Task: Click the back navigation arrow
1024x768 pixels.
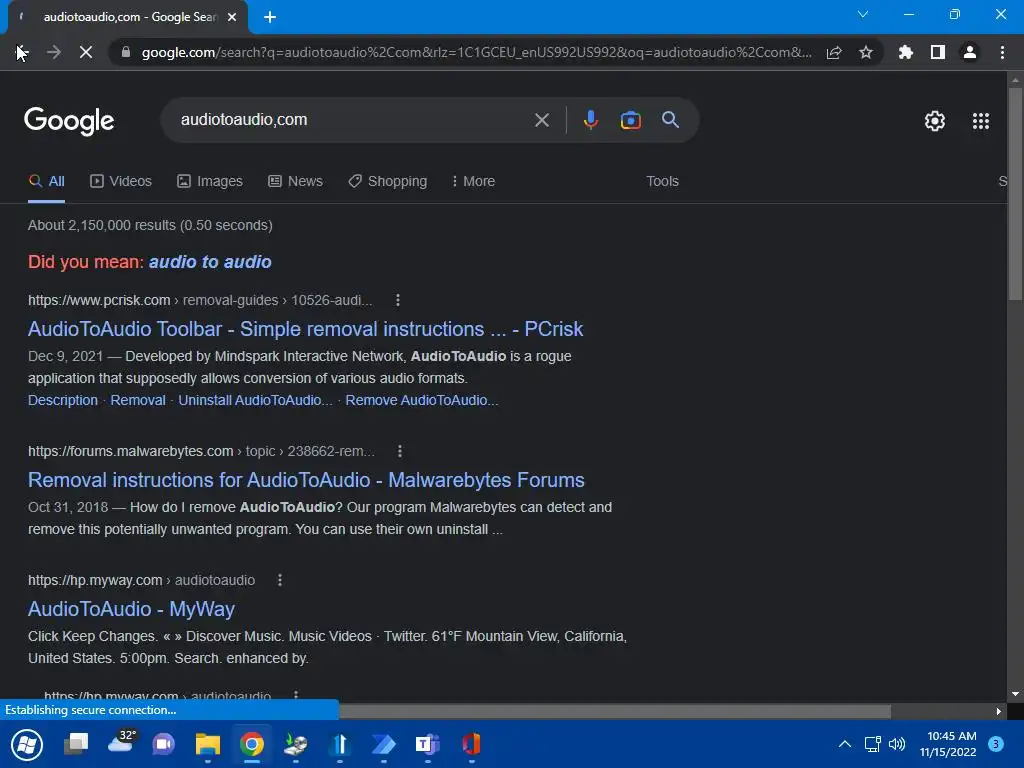Action: tap(21, 52)
